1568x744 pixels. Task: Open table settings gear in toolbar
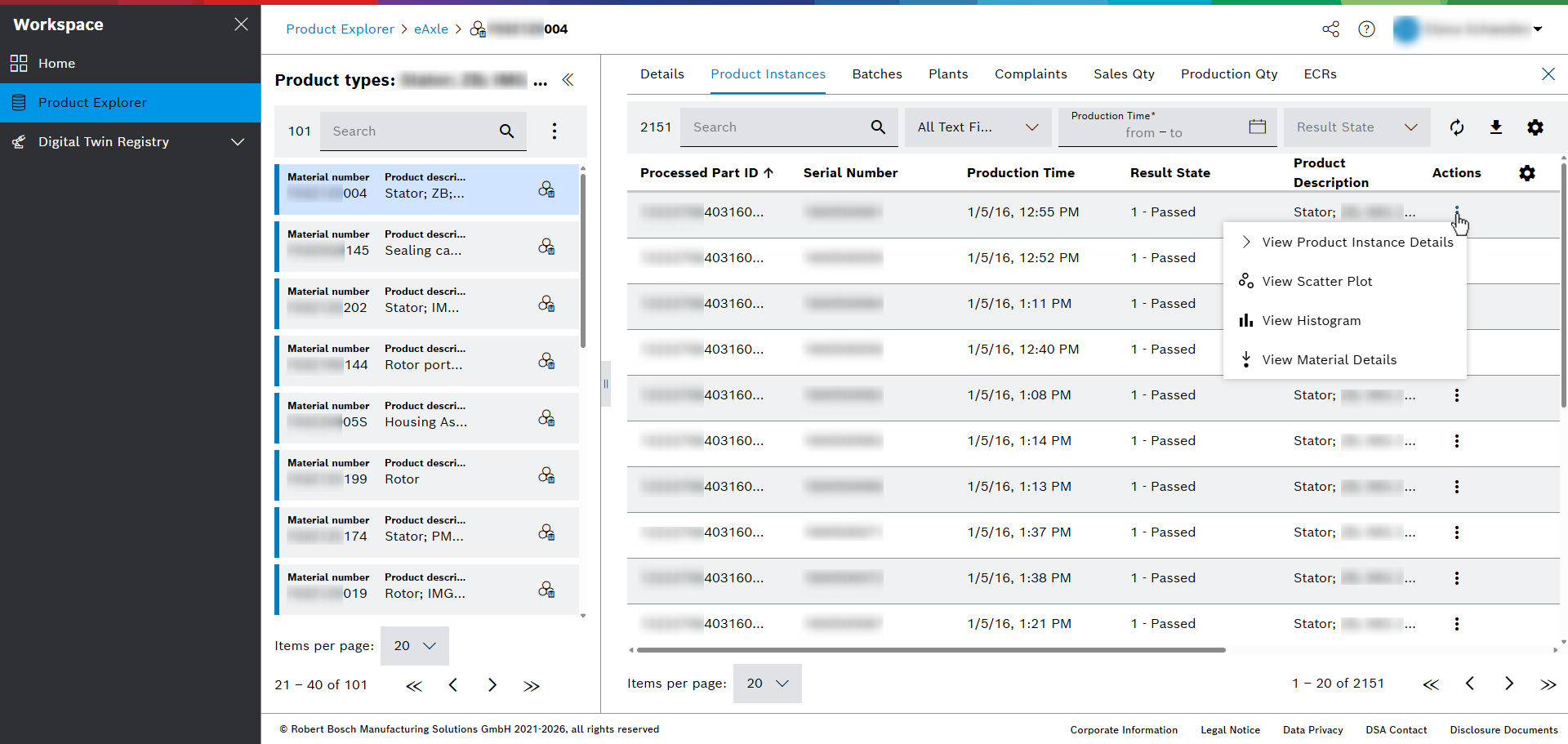1535,127
